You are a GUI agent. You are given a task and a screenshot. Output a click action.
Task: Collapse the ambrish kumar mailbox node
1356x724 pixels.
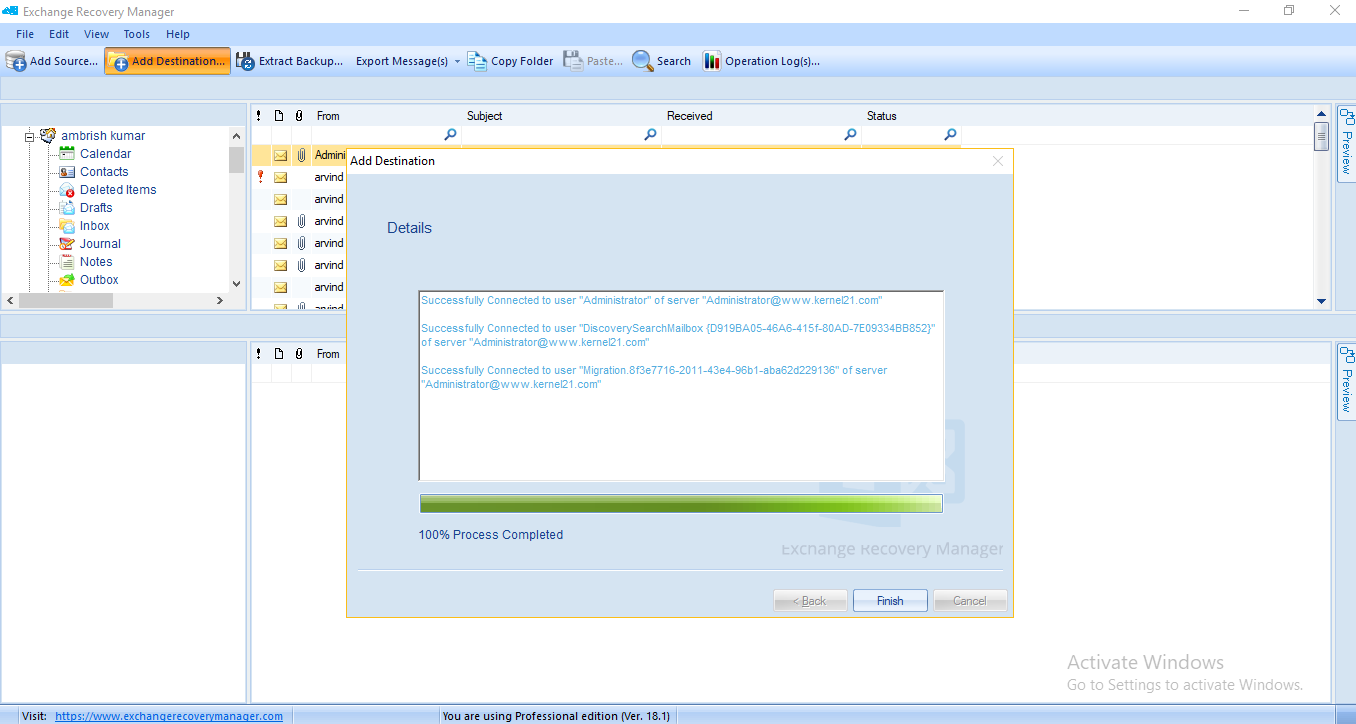pyautogui.click(x=30, y=136)
